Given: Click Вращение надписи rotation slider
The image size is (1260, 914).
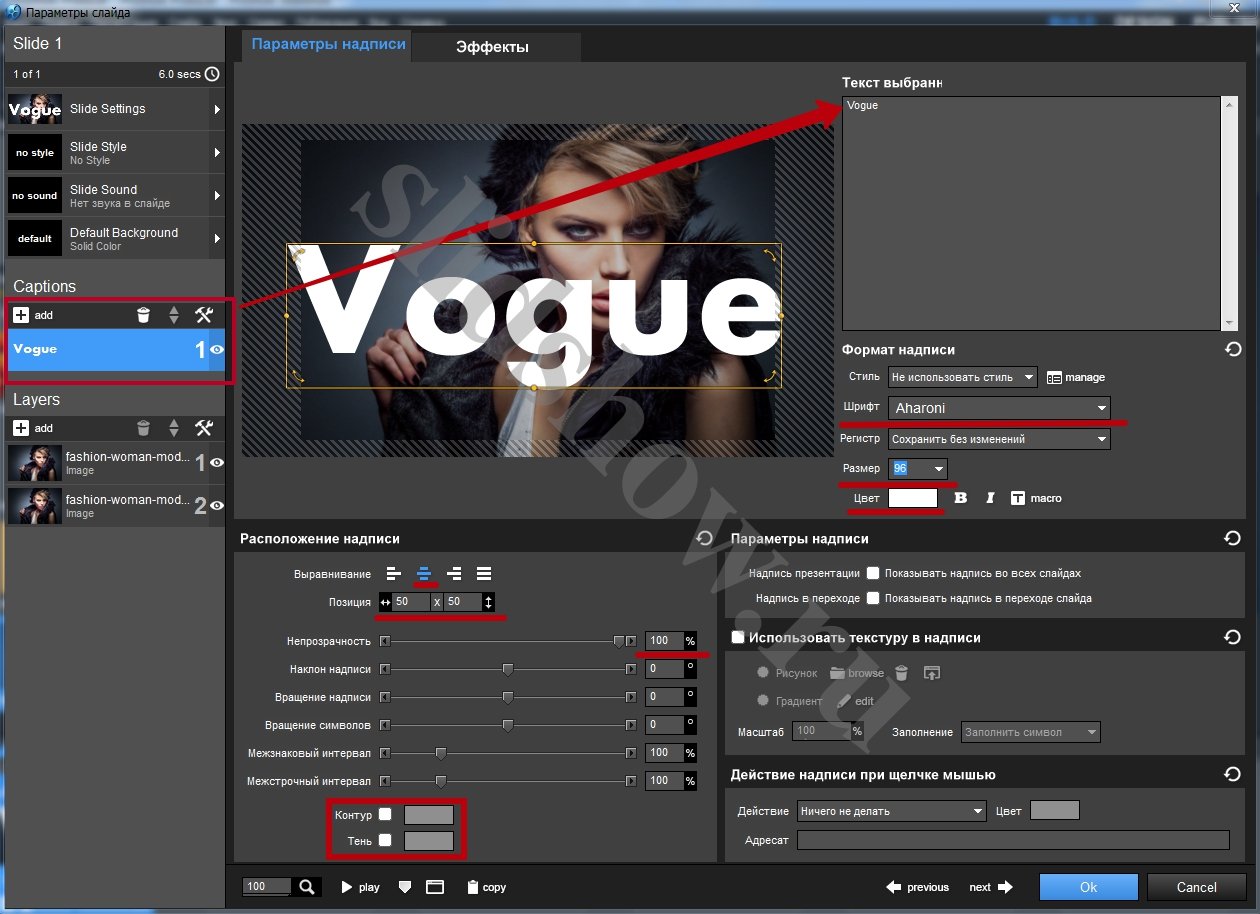Looking at the screenshot, I should (508, 697).
